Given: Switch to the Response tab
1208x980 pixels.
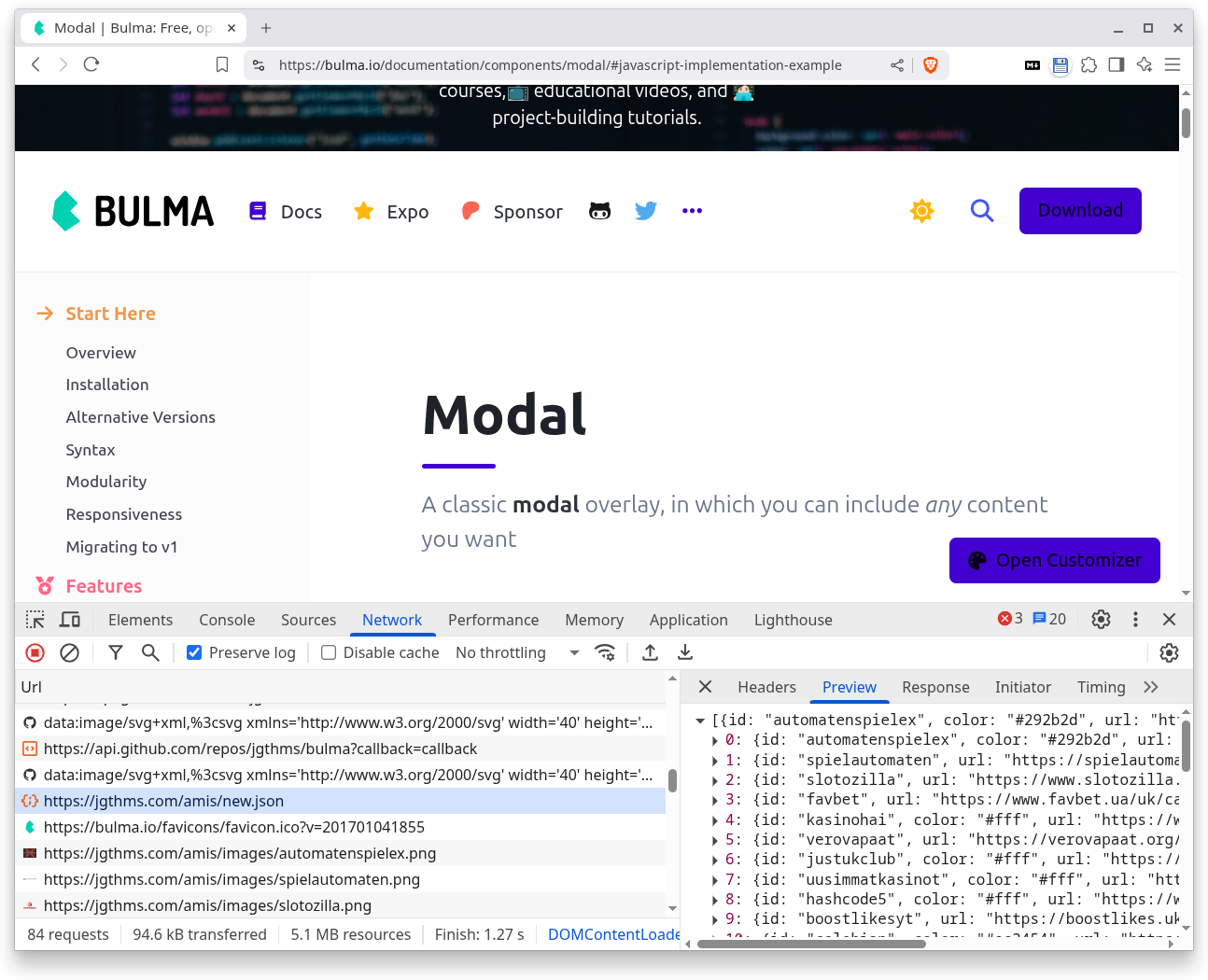Looking at the screenshot, I should (935, 687).
